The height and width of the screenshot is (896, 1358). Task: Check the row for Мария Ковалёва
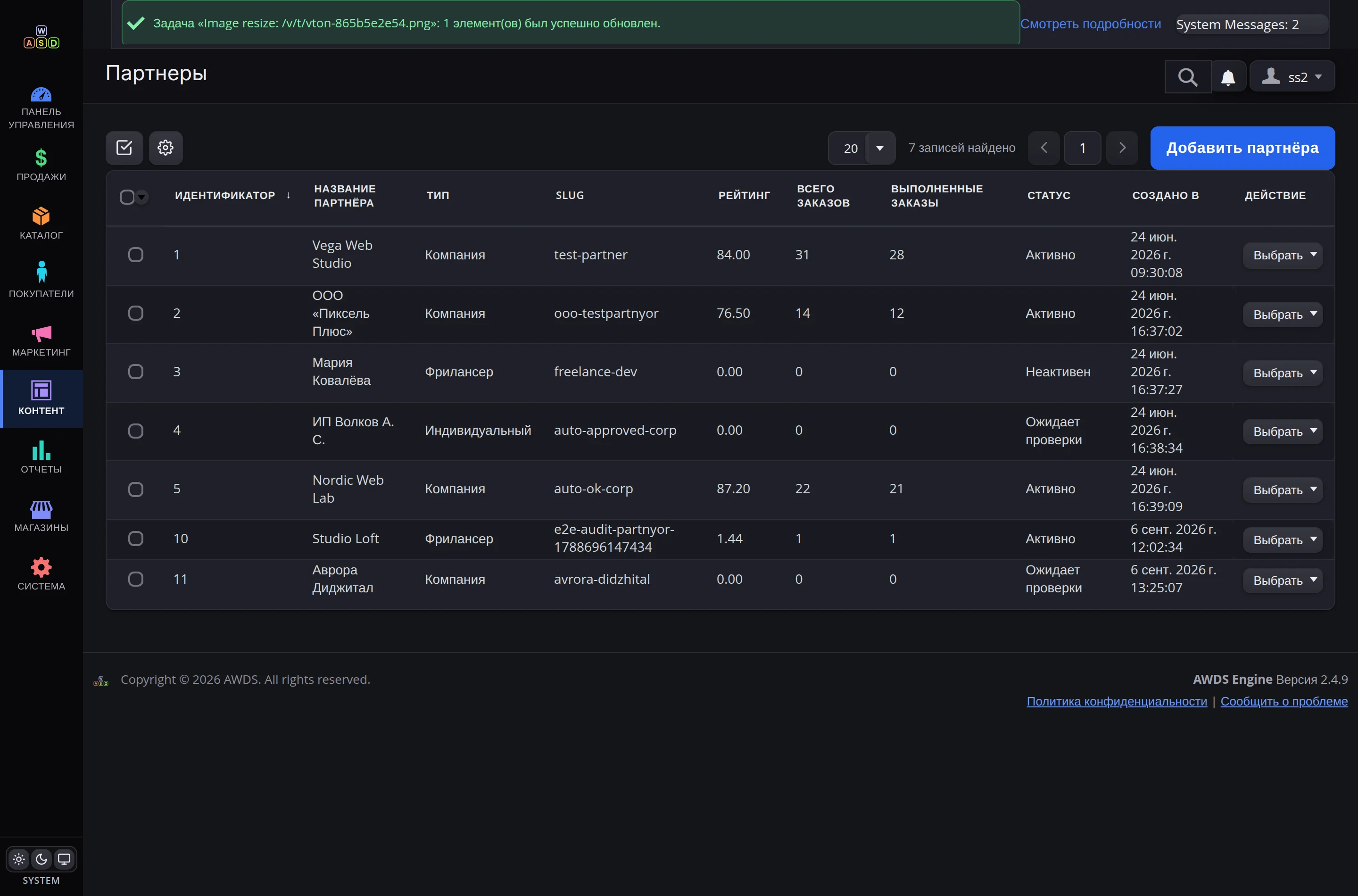[x=135, y=372]
